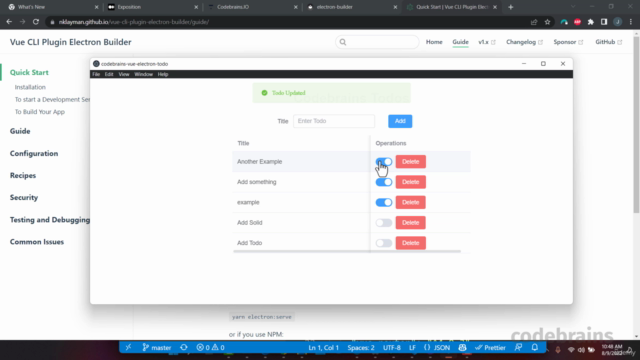Enable the switch for Add Todo
Screen dimensions: 640x360
pos(384,243)
